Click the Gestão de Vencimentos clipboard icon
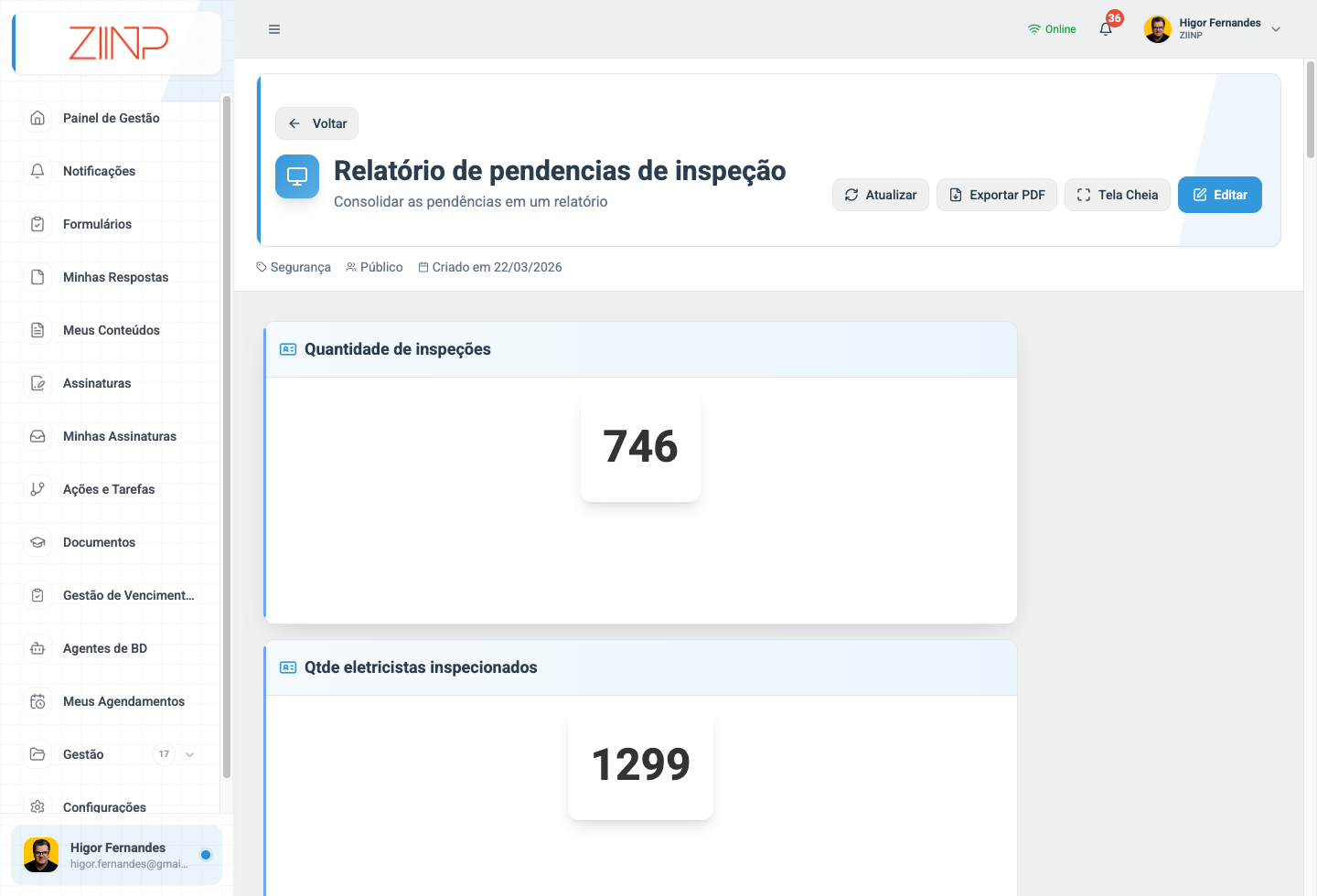The height and width of the screenshot is (896, 1317). tap(37, 595)
